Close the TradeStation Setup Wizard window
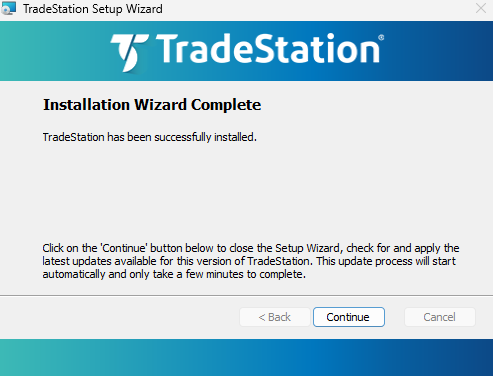493x376 pixels. pyautogui.click(x=481, y=8)
